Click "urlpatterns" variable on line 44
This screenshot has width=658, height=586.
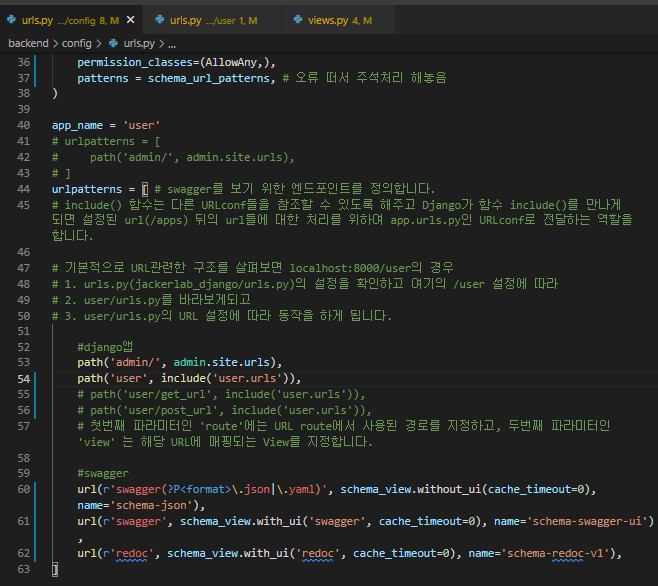87,189
